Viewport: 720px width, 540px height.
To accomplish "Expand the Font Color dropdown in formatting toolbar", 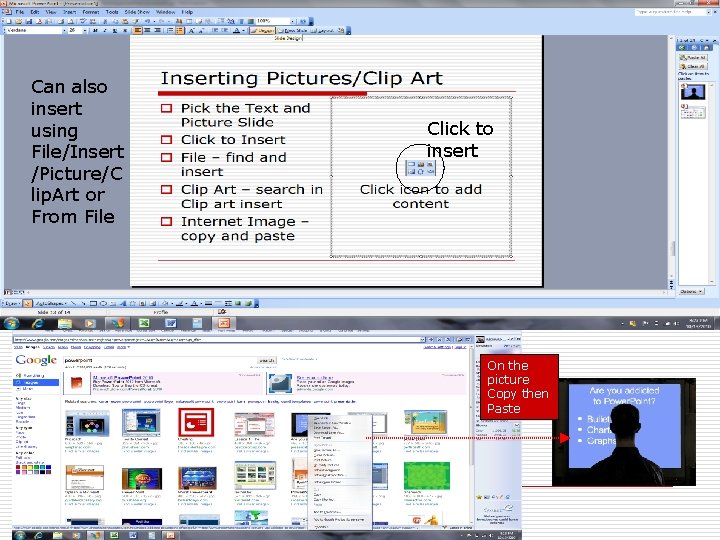I will 243,30.
